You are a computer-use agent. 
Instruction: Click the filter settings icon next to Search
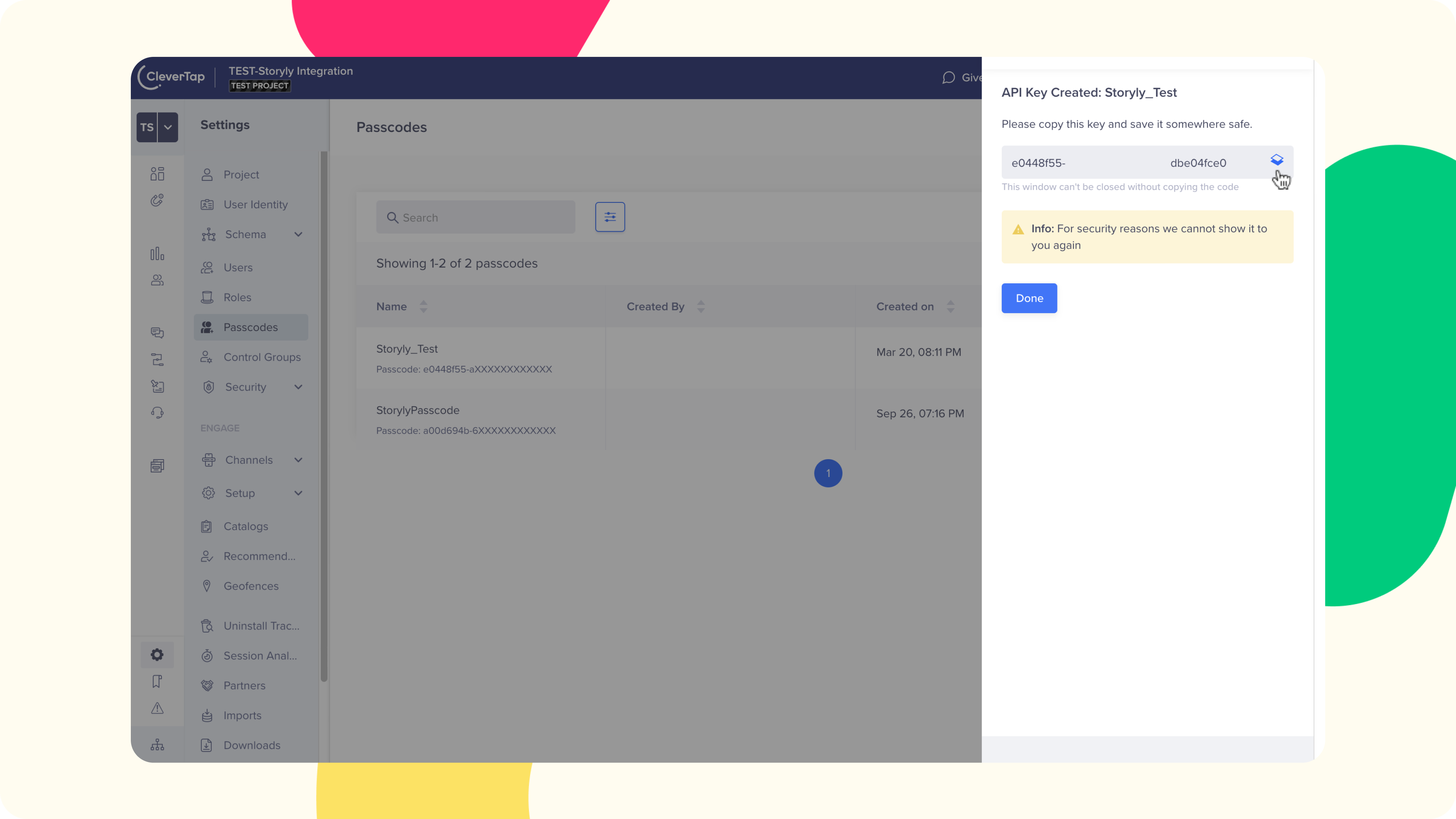[610, 217]
